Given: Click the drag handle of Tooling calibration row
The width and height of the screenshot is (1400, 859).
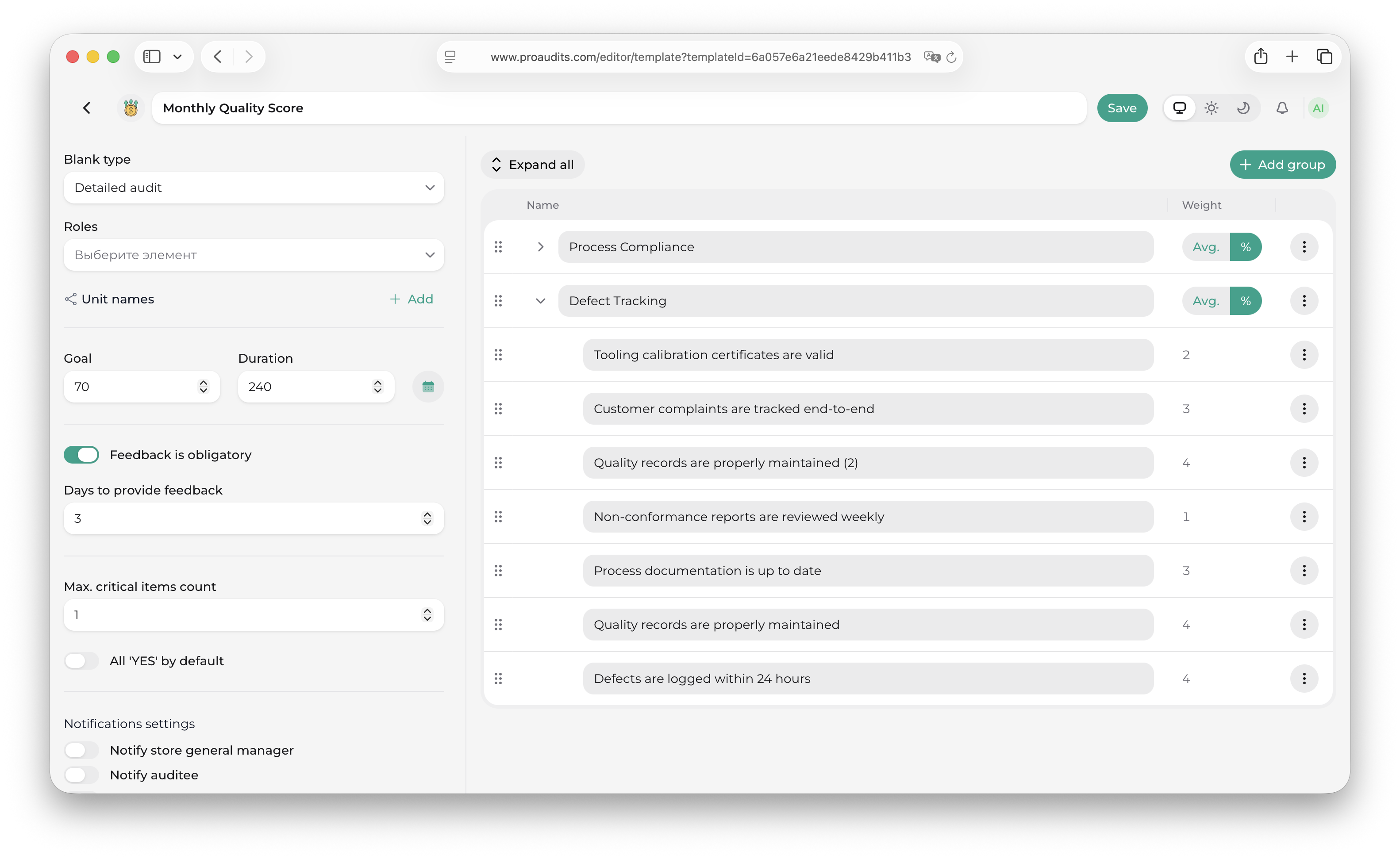Looking at the screenshot, I should pos(498,354).
